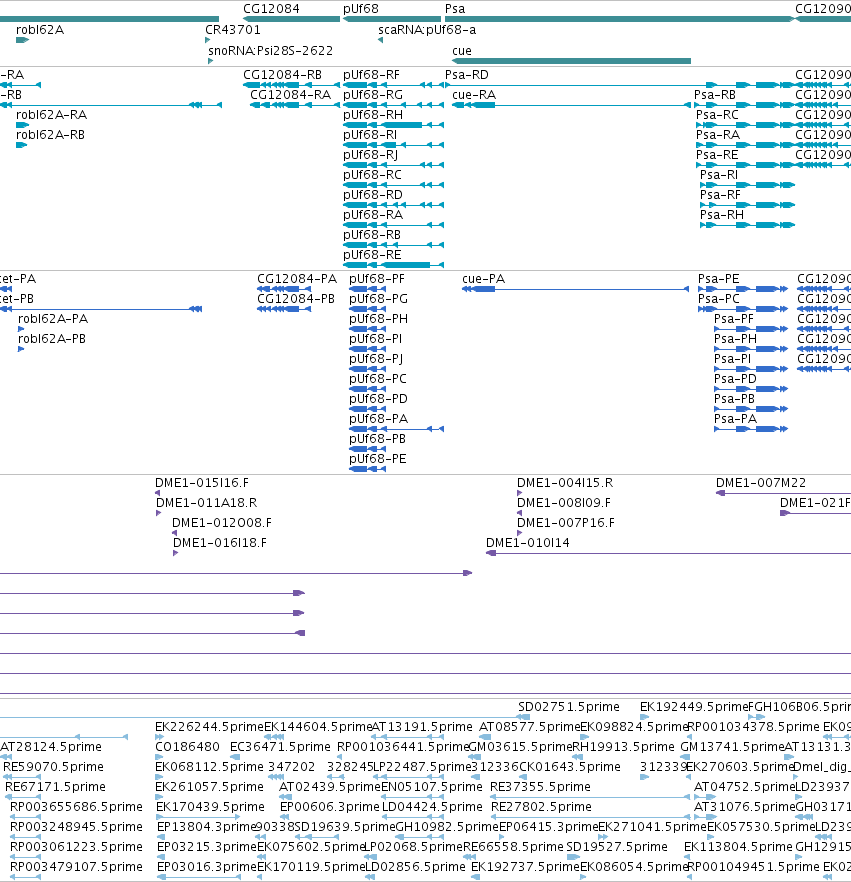The image size is (851, 882).
Task: Select protein robl62A-PB
Action: point(52,339)
